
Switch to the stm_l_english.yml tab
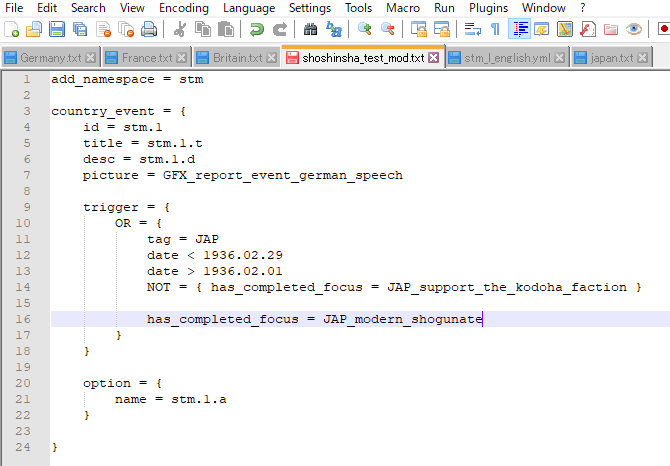pyautogui.click(x=507, y=58)
